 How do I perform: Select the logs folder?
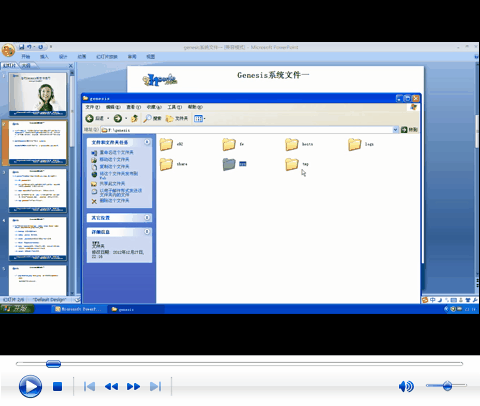coord(361,144)
